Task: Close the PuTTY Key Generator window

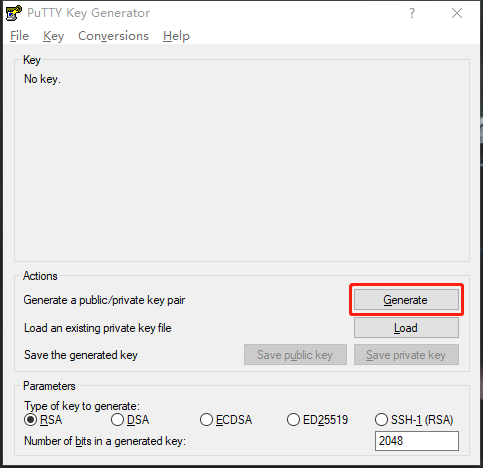Action: point(457,13)
